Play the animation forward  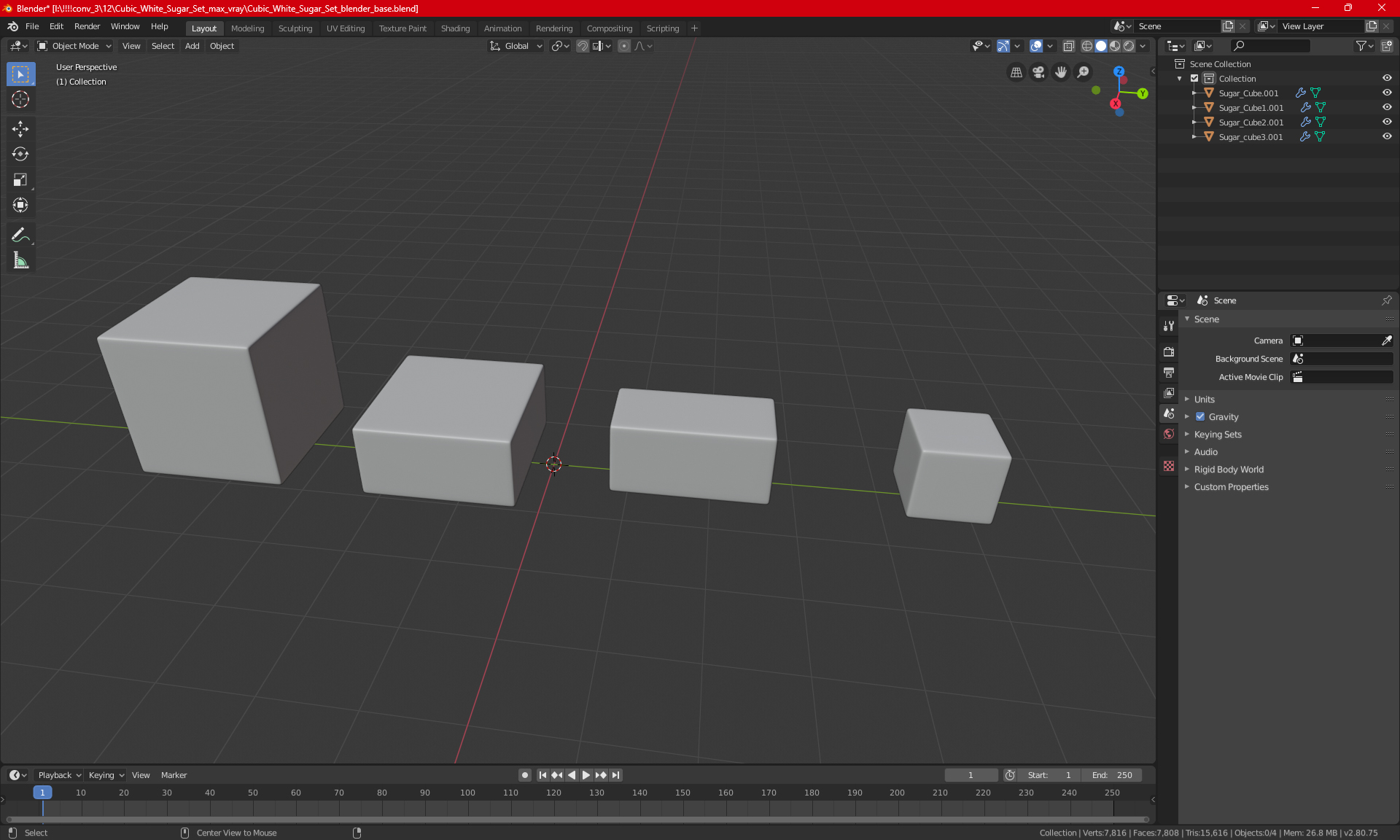pos(586,775)
